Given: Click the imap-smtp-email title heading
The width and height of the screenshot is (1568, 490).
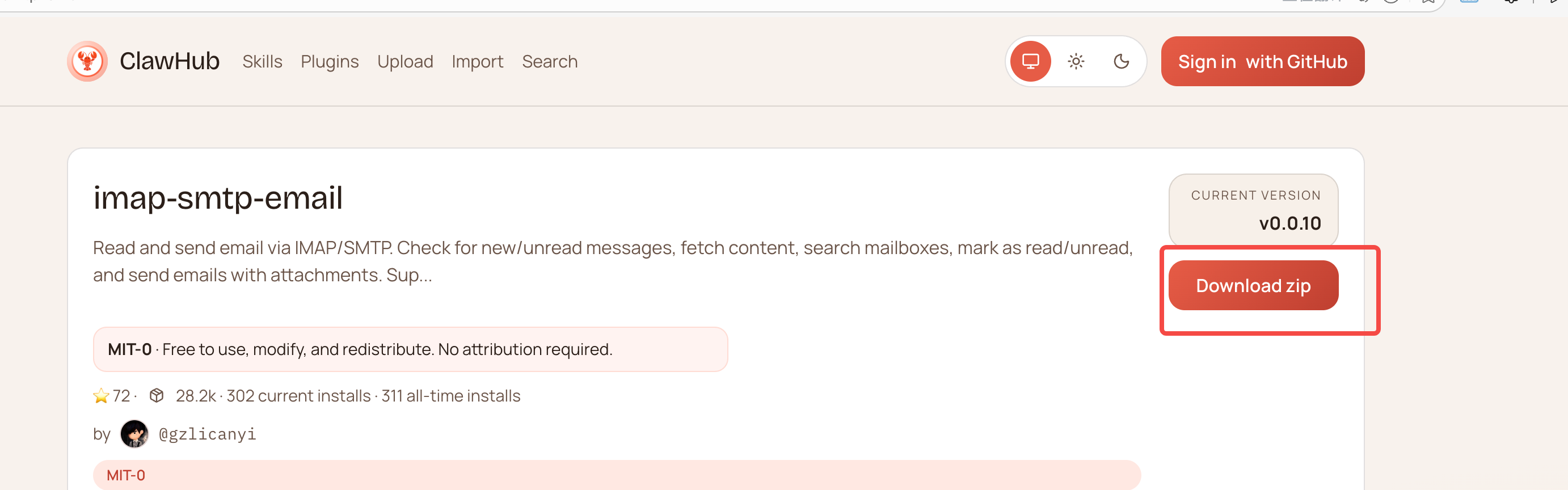Looking at the screenshot, I should [217, 198].
